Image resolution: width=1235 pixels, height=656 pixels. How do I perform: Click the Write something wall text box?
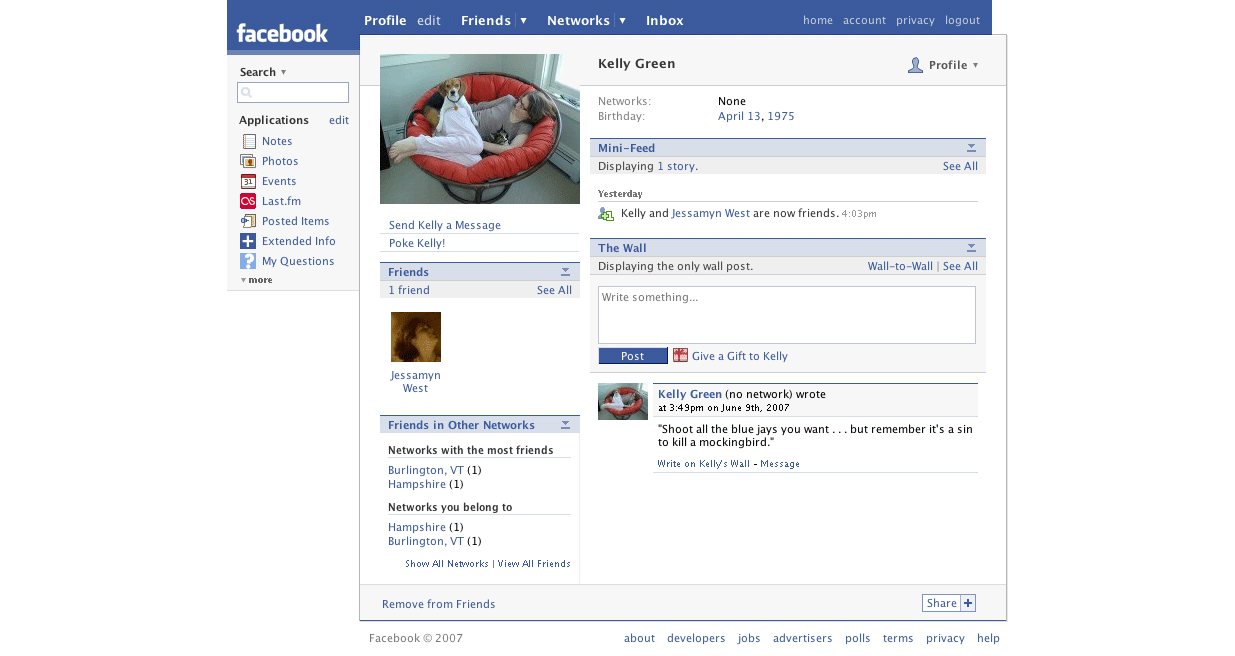787,315
